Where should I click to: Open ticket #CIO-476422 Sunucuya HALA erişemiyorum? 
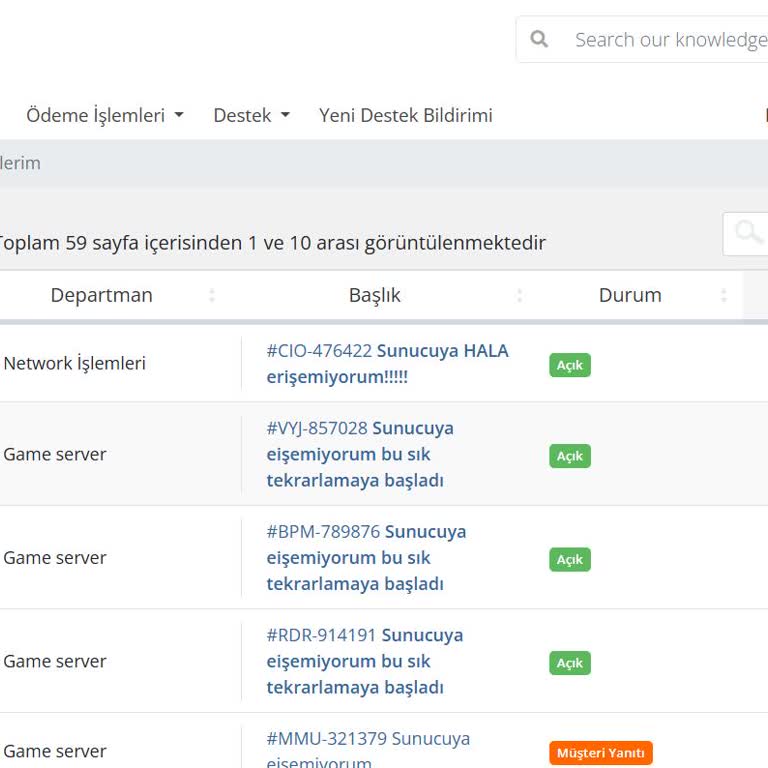pyautogui.click(x=387, y=364)
